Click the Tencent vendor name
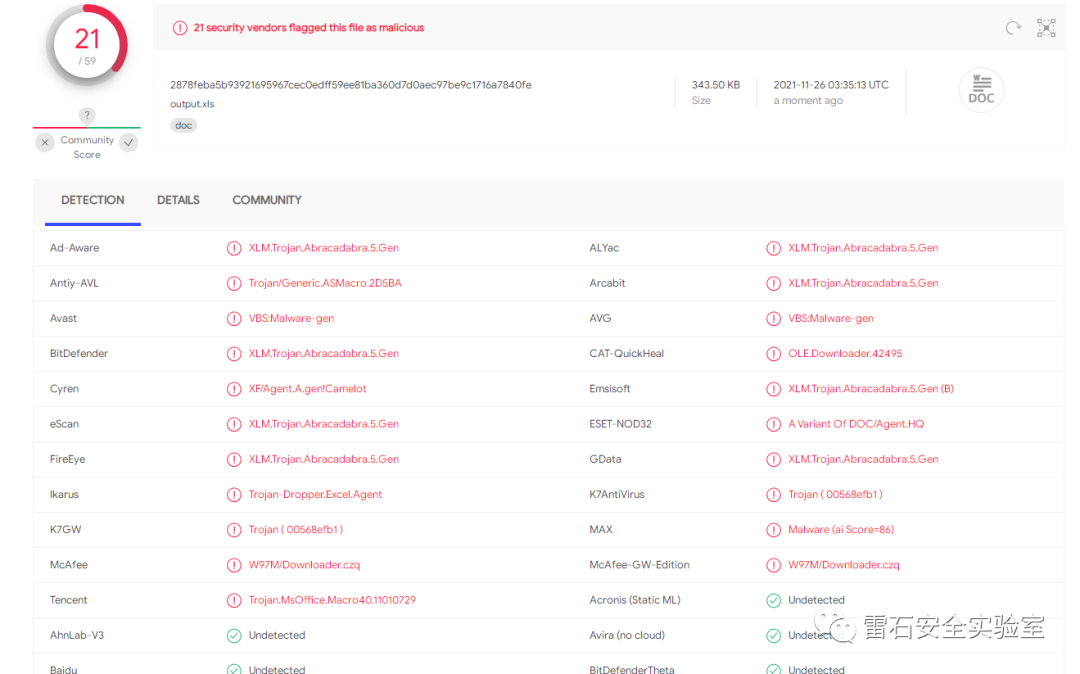The width and height of the screenshot is (1080, 674). [68, 600]
